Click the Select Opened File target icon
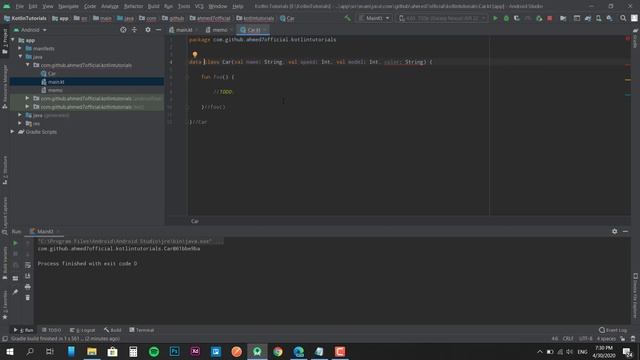Image resolution: width=640 pixels, height=360 pixels. coord(123,30)
